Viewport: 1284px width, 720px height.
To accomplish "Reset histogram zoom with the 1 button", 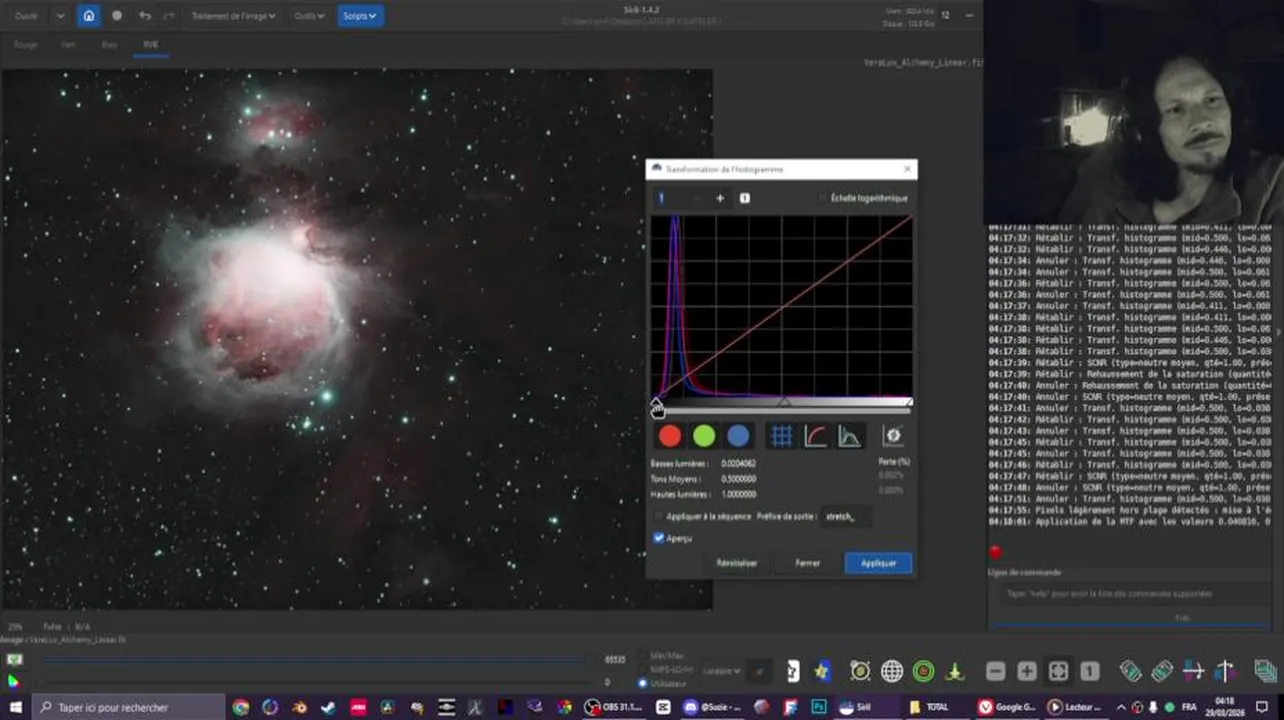I will coord(744,198).
